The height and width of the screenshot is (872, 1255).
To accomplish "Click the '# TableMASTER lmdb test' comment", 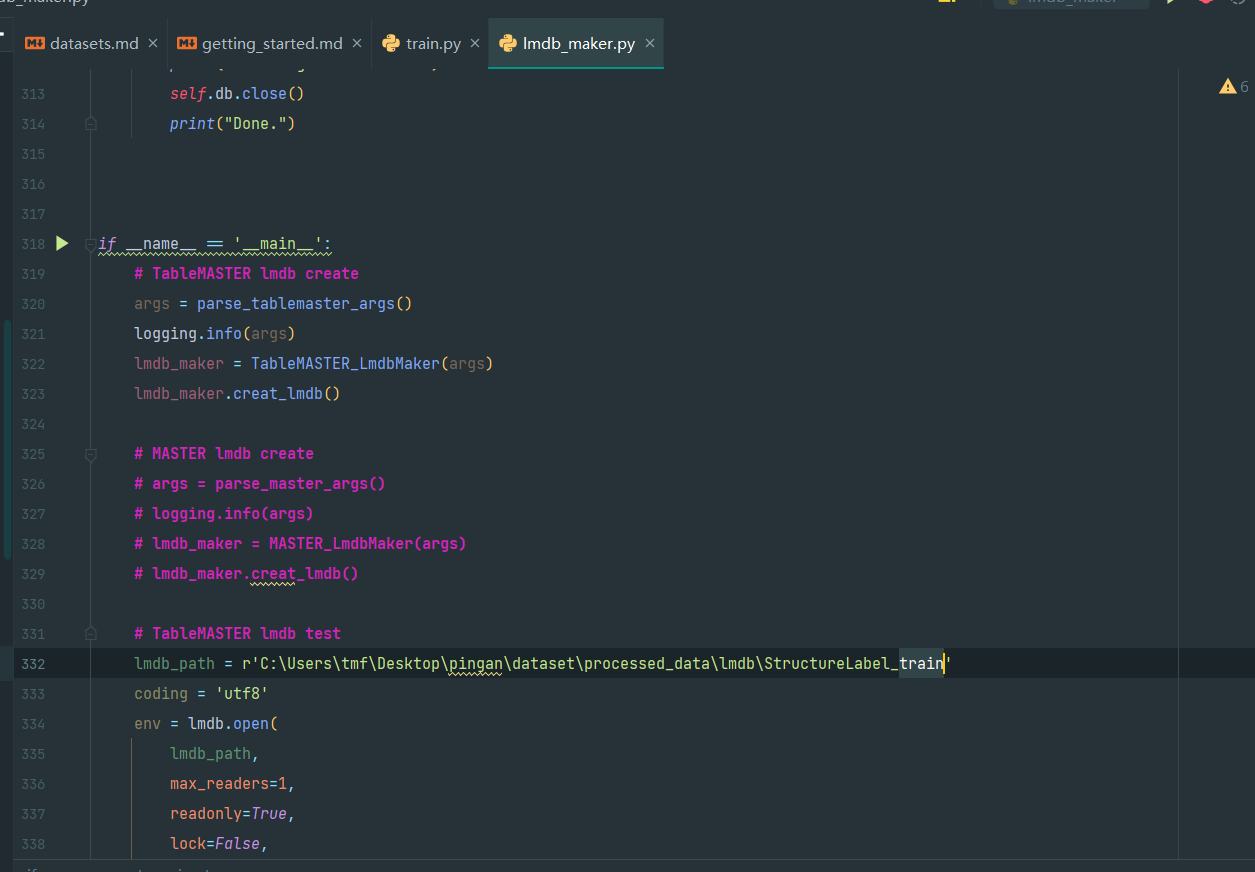I will 237,633.
